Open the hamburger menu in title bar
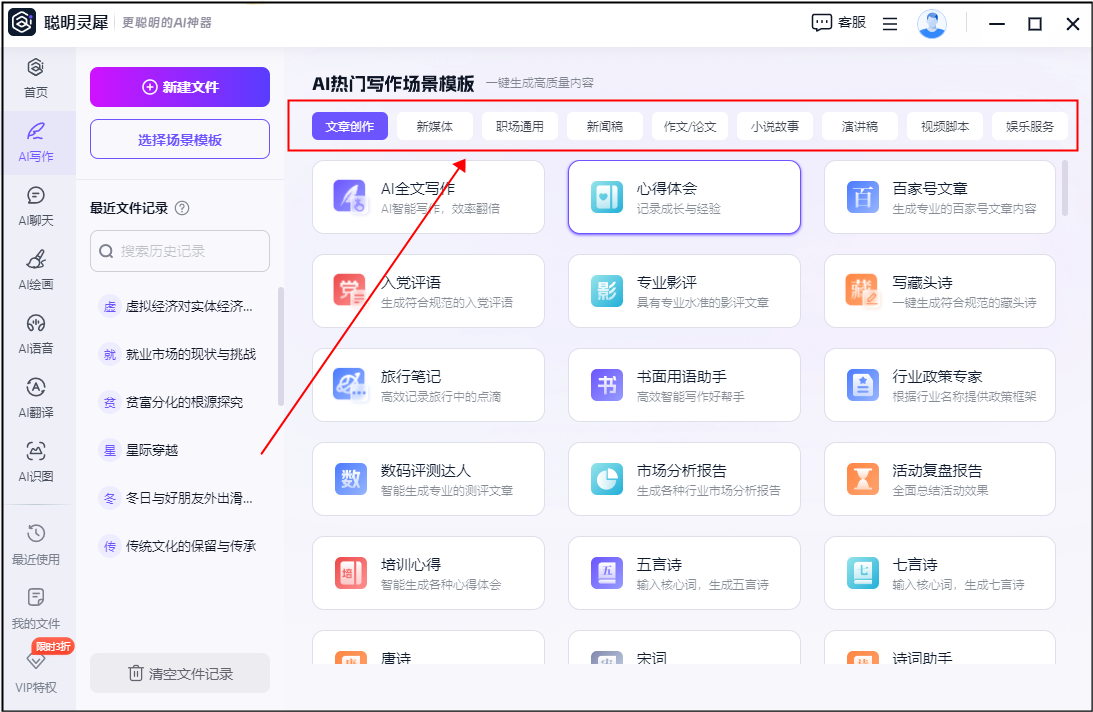 [x=889, y=24]
